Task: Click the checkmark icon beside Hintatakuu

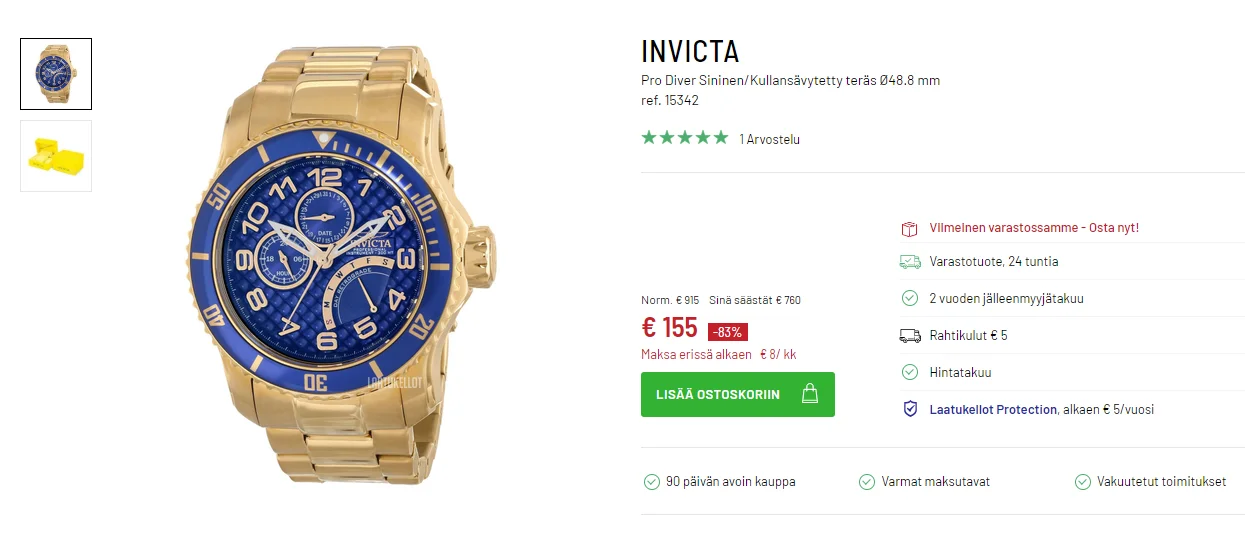Action: click(x=910, y=372)
